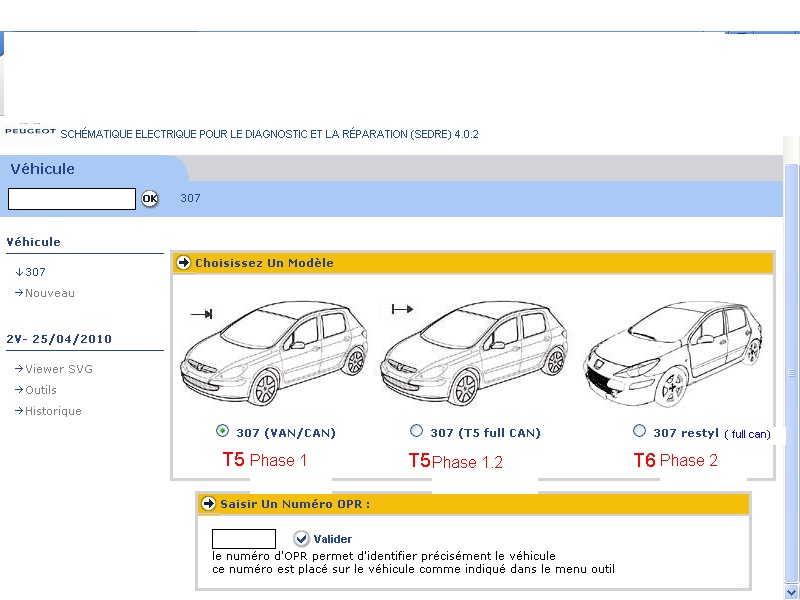Click the 'Véhicule' sidebar heading
Viewport: 800px width, 600px height.
point(33,242)
